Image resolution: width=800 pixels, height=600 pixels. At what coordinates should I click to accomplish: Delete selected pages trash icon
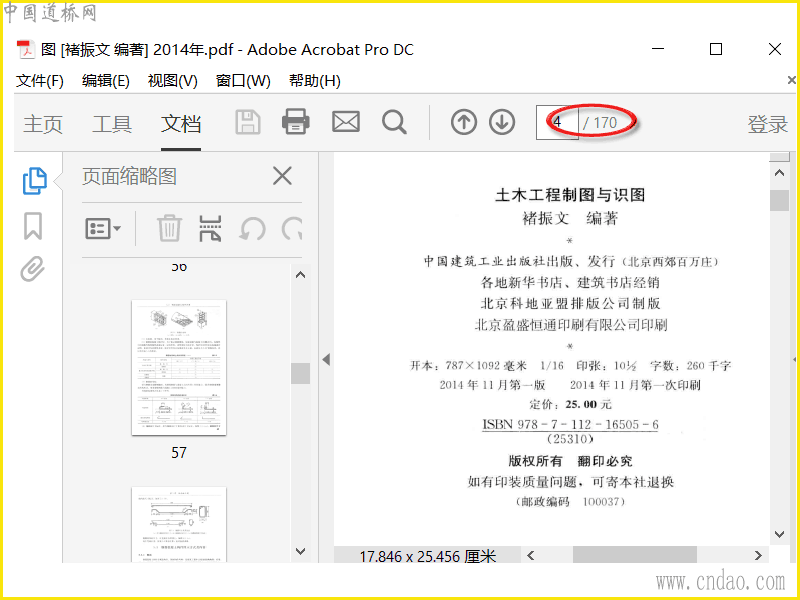(x=169, y=228)
